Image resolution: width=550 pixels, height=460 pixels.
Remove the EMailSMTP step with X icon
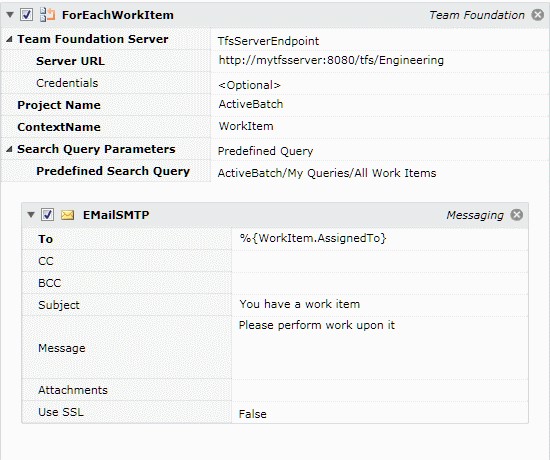516,215
